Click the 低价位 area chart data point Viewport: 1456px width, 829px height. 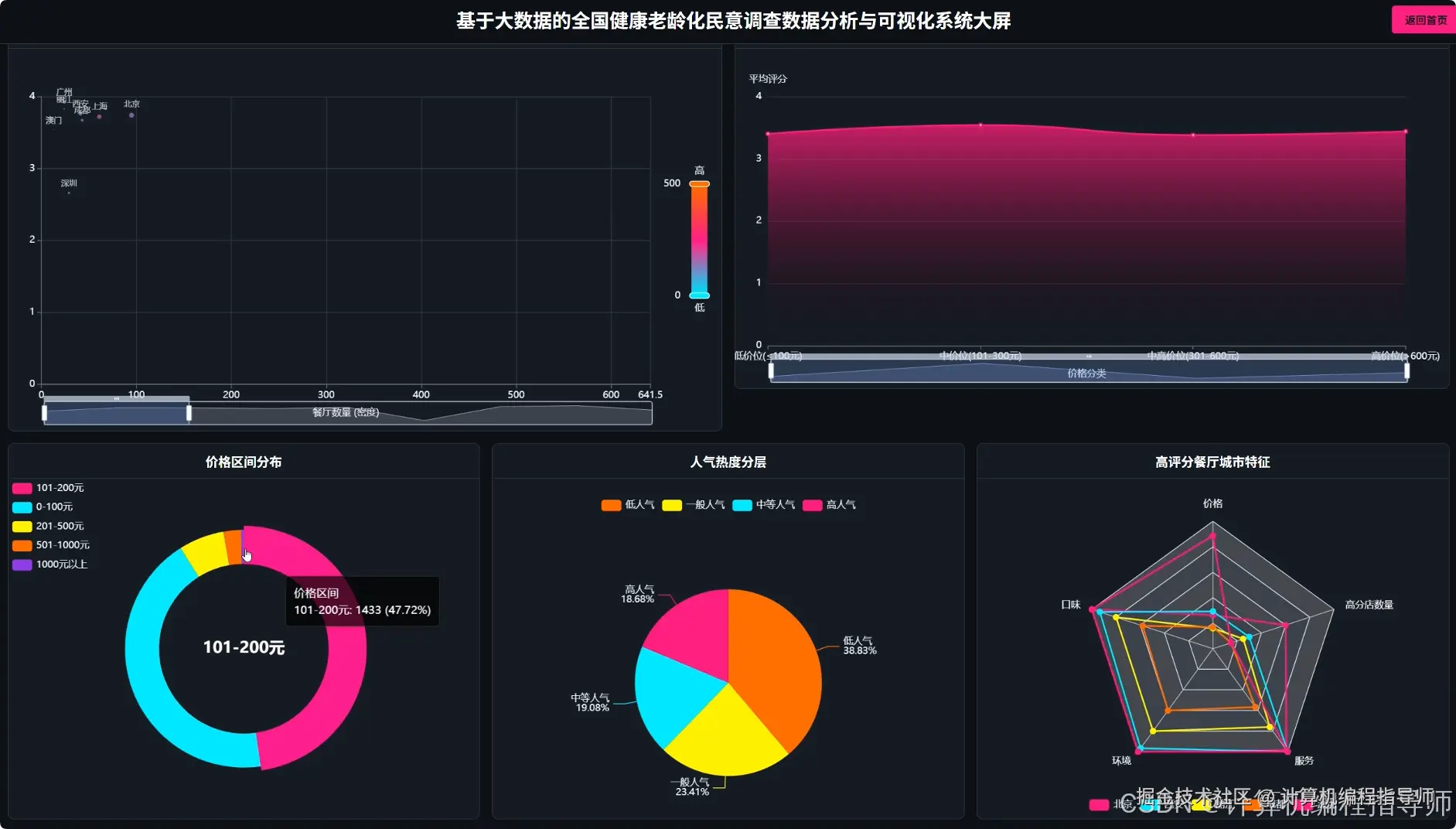click(x=768, y=134)
